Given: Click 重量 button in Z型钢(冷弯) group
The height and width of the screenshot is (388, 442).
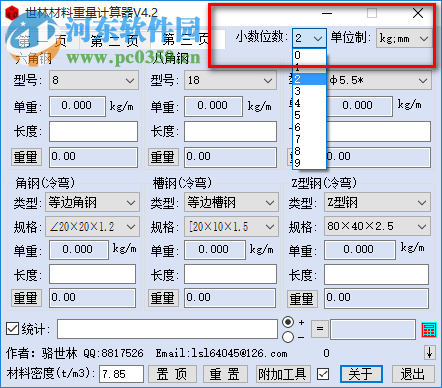Looking at the screenshot, I should (x=302, y=299).
